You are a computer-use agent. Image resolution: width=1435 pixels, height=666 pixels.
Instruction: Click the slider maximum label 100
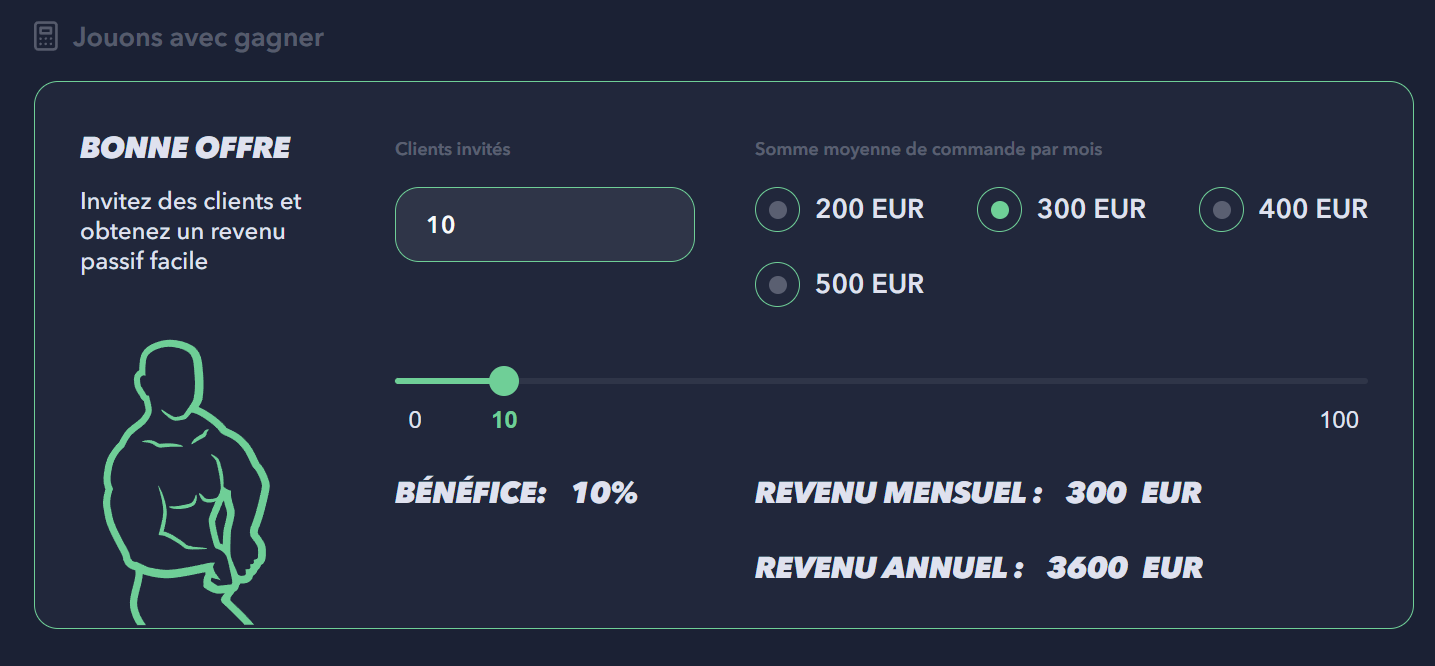point(1339,420)
